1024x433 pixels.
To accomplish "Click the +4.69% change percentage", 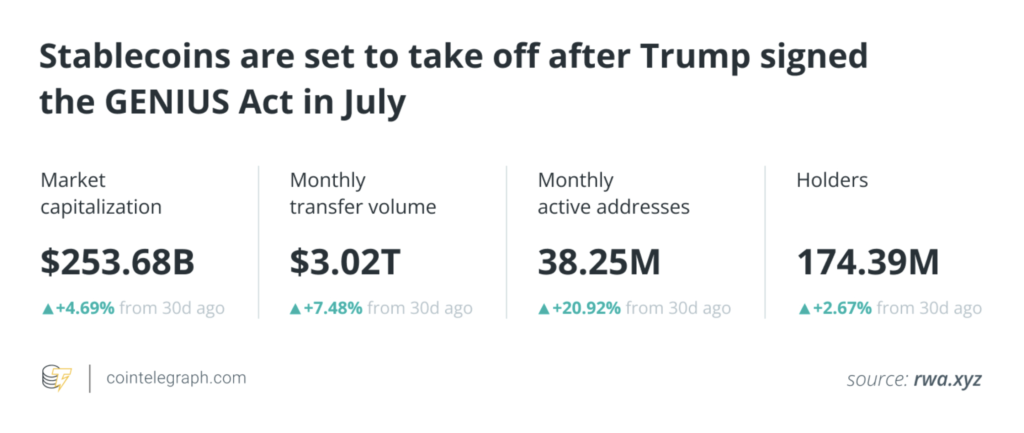I will coord(85,308).
